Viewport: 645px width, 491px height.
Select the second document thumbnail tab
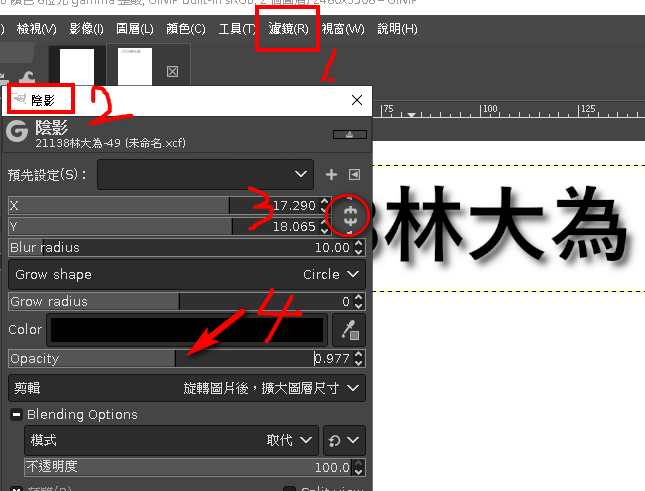pos(135,68)
